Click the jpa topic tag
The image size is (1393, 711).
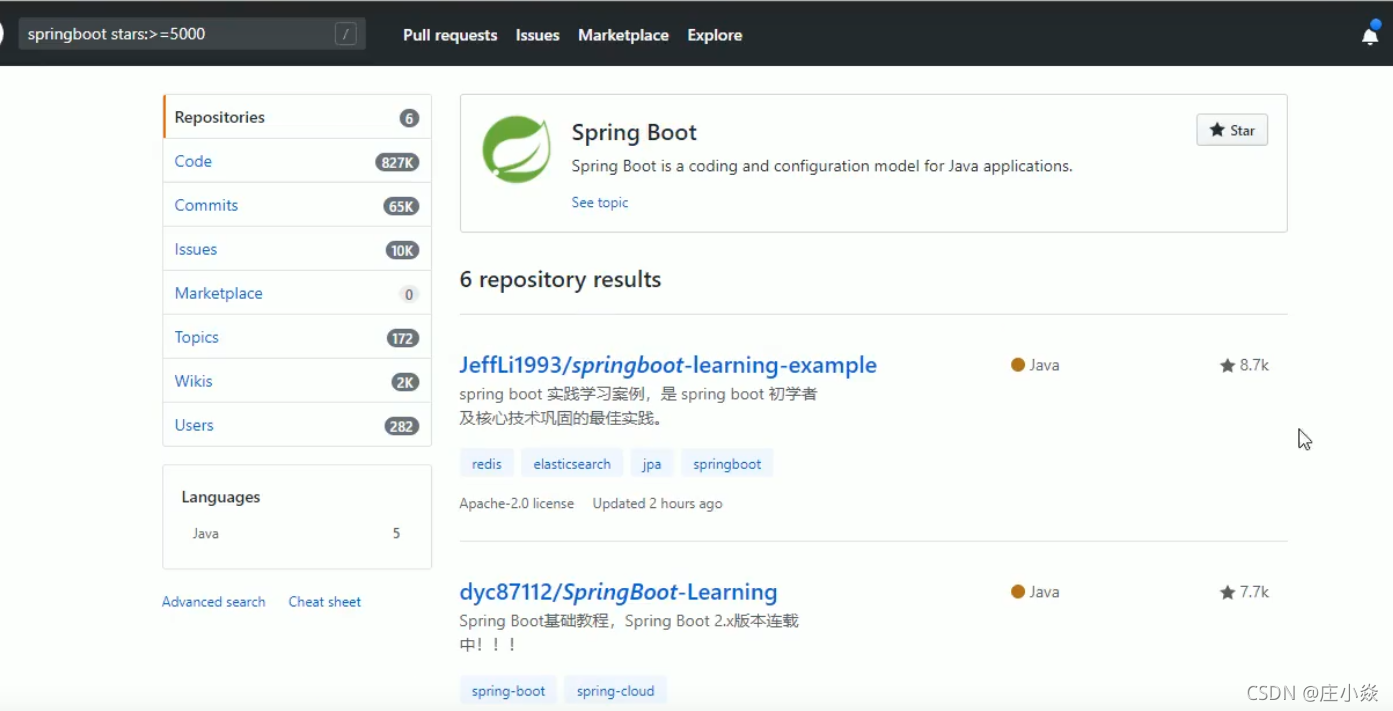652,464
